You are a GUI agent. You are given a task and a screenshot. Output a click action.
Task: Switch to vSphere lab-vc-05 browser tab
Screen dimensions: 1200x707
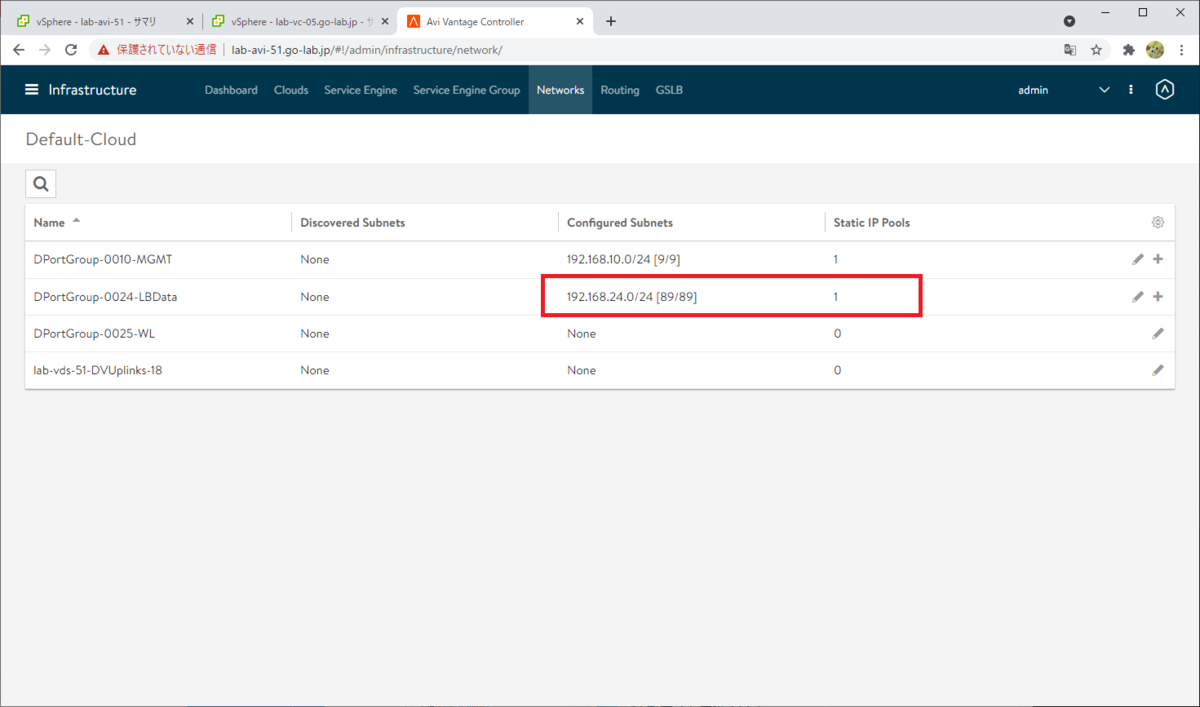[300, 21]
